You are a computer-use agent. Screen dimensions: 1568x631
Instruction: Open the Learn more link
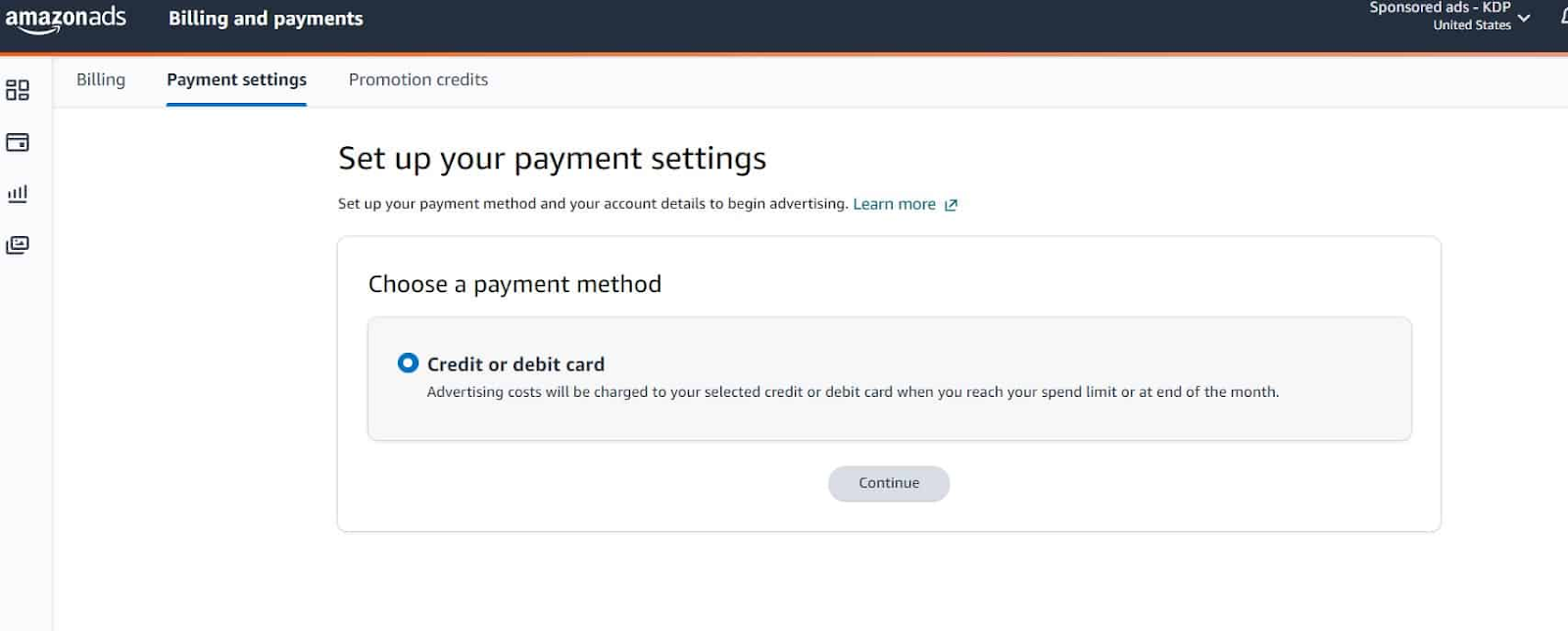tap(894, 204)
